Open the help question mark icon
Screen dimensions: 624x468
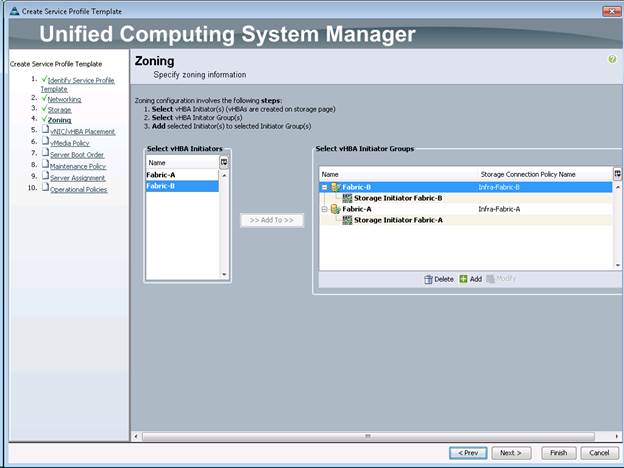(612, 59)
